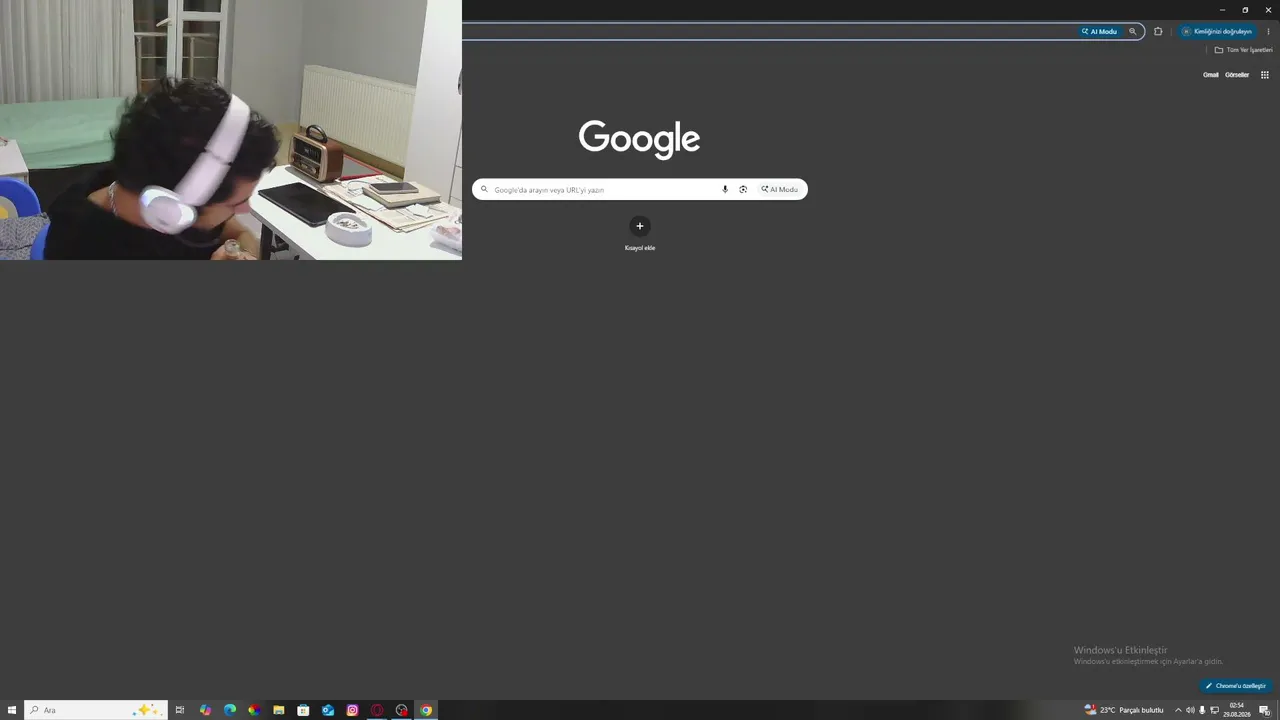This screenshot has width=1280, height=720.
Task: Add a shortcut with the plus button
Action: tap(640, 226)
